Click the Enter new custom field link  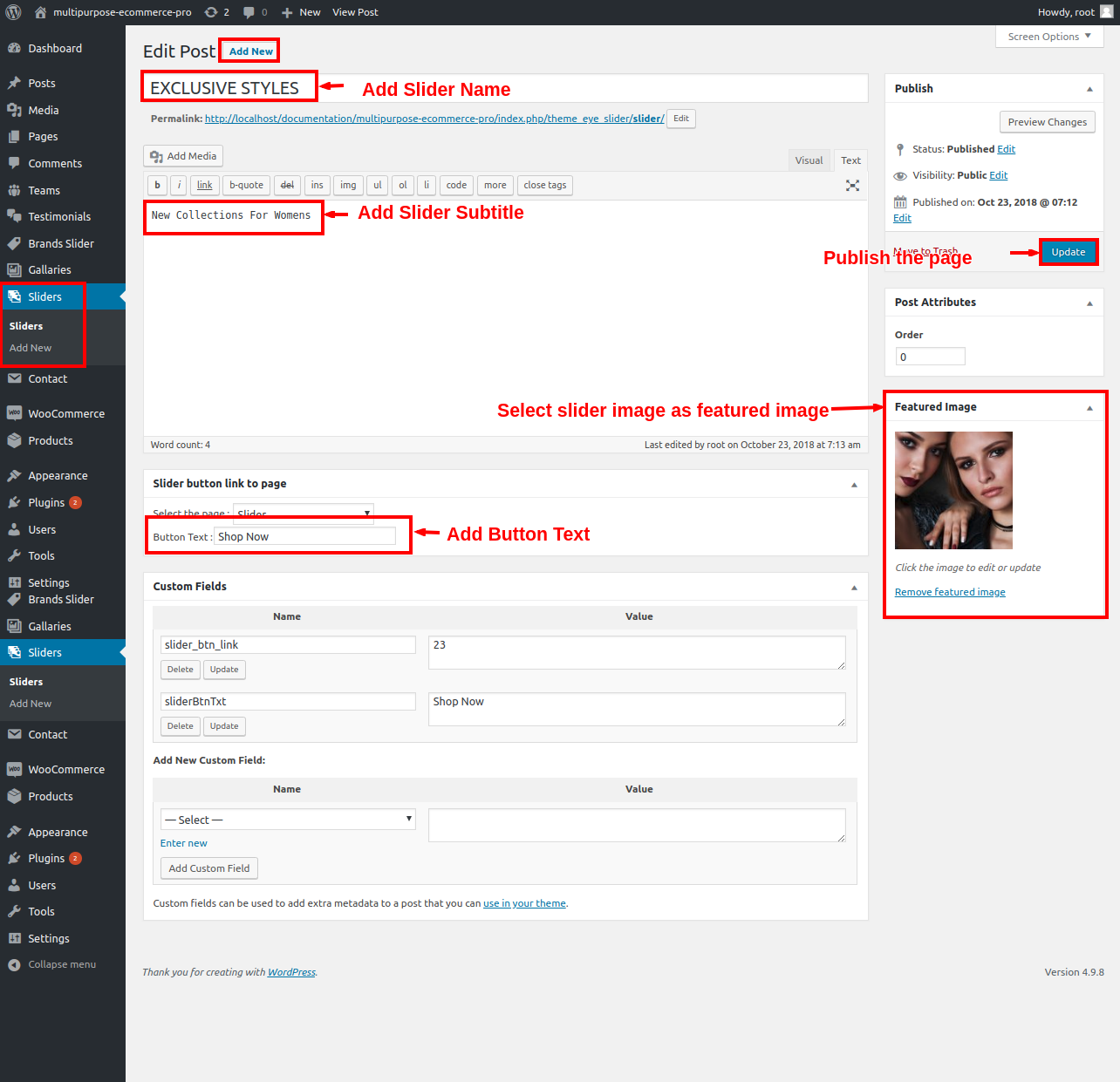tap(183, 843)
